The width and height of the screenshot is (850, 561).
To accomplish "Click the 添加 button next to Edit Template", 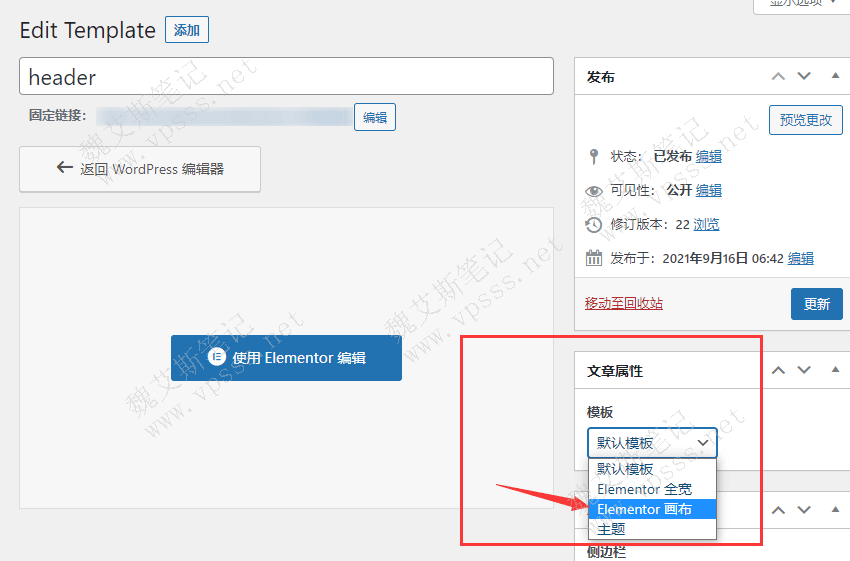I will click(x=186, y=30).
